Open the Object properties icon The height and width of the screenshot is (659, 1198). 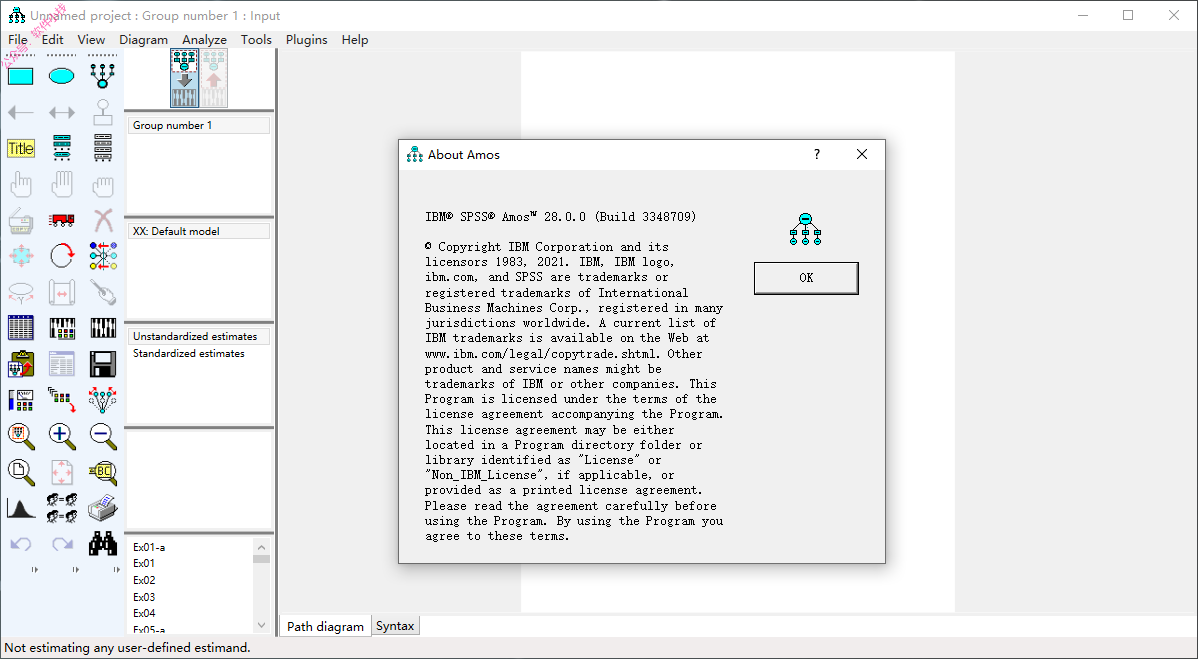click(x=21, y=399)
